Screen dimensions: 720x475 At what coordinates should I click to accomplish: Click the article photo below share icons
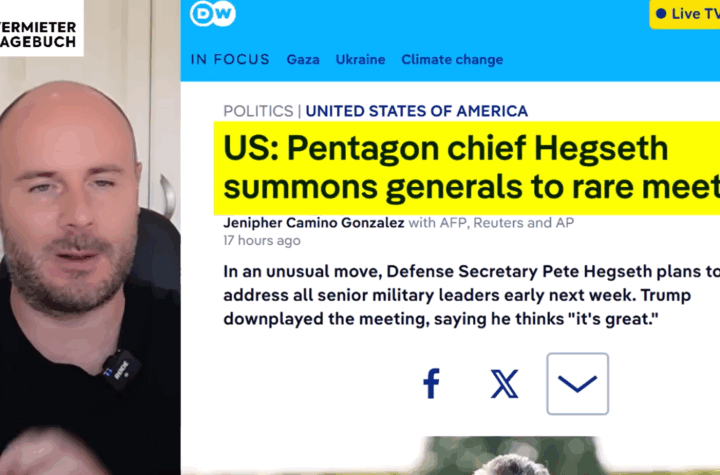[510, 455]
